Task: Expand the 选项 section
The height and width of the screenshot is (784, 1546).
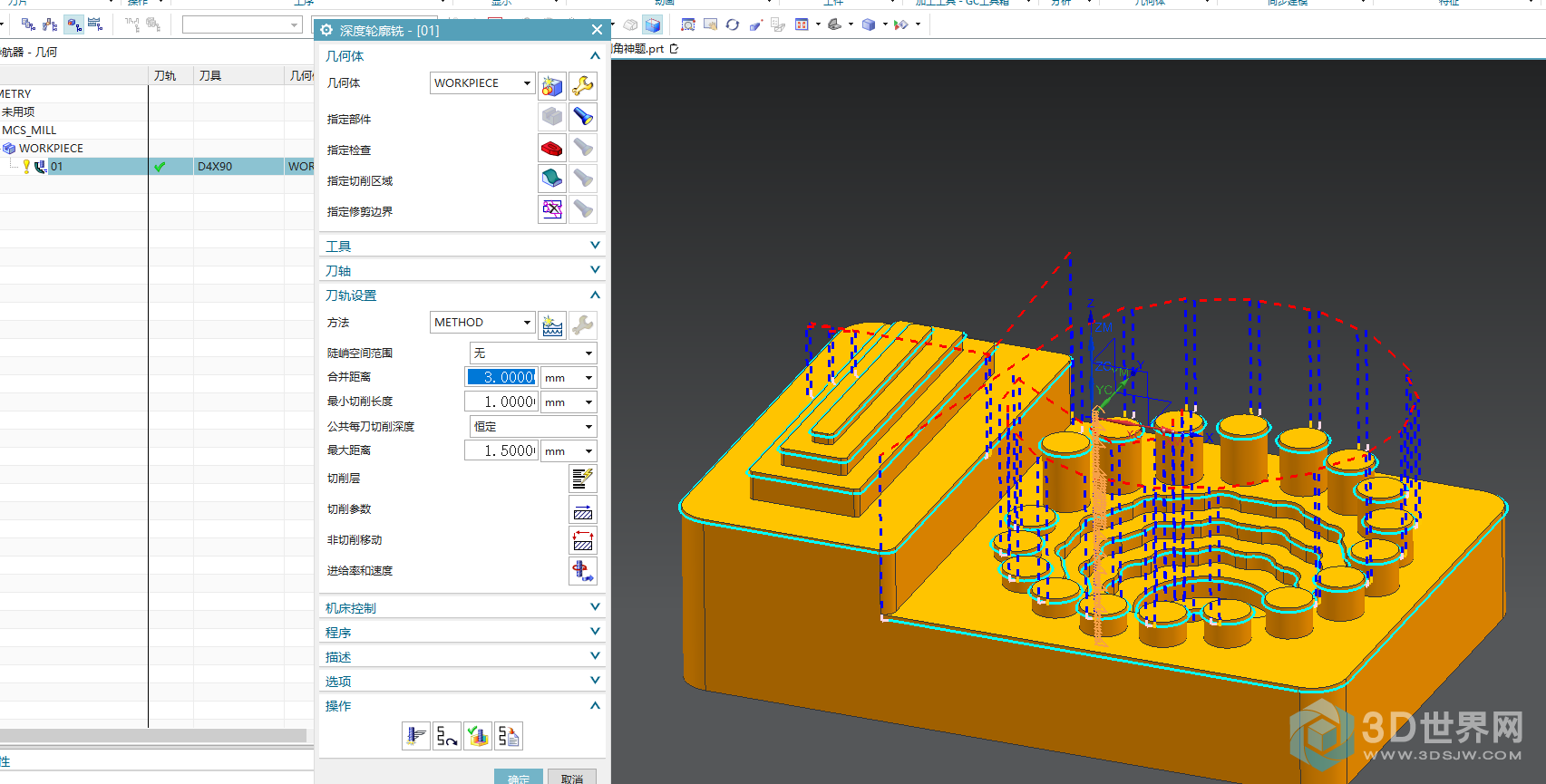Action: [595, 681]
